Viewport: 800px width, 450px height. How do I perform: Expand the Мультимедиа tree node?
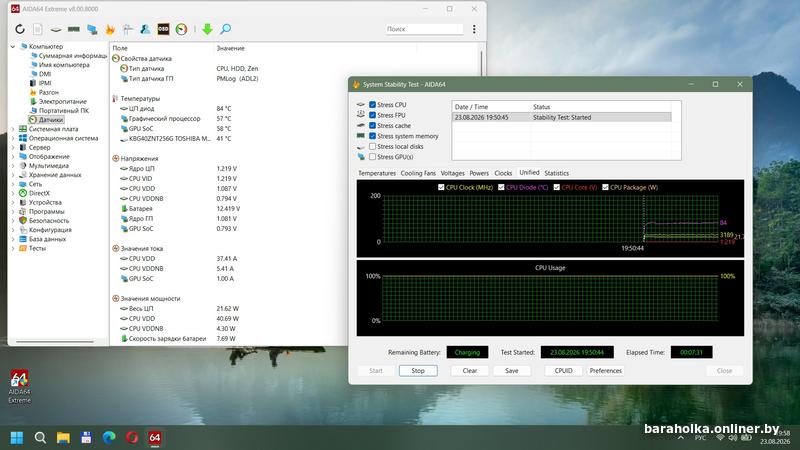[x=13, y=166]
